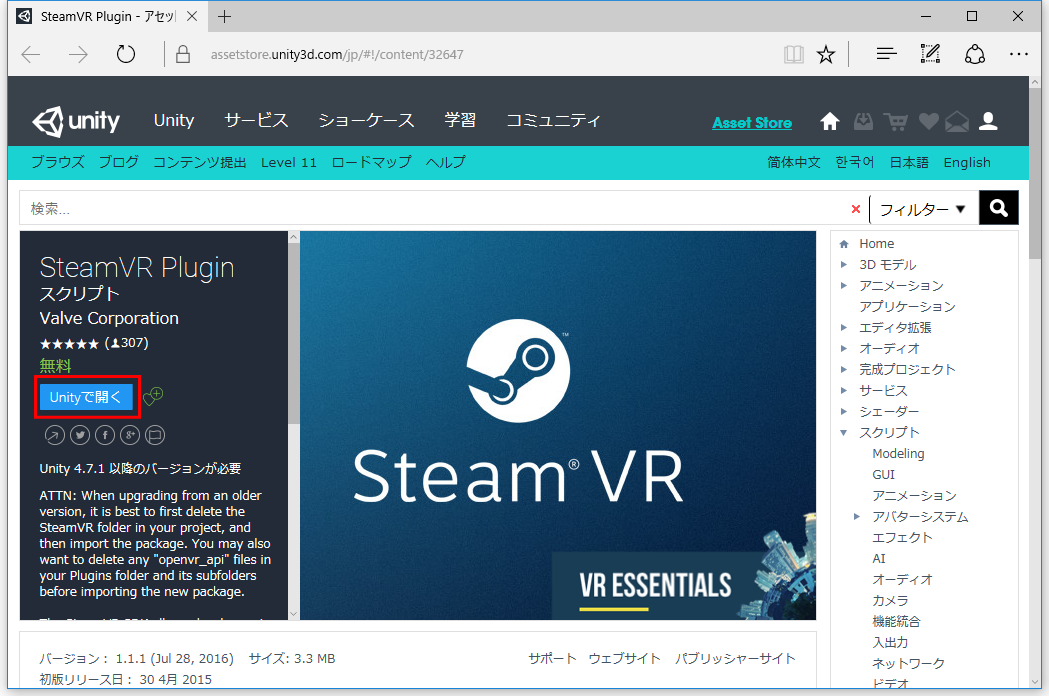Open the 学習 menu
Image resolution: width=1049 pixels, height=696 pixels.
pyautogui.click(x=460, y=120)
